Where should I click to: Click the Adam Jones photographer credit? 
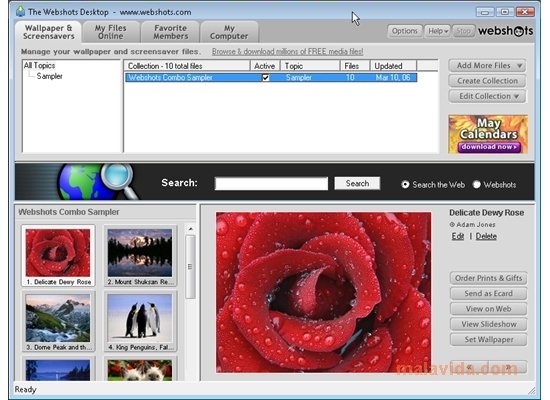tap(472, 225)
